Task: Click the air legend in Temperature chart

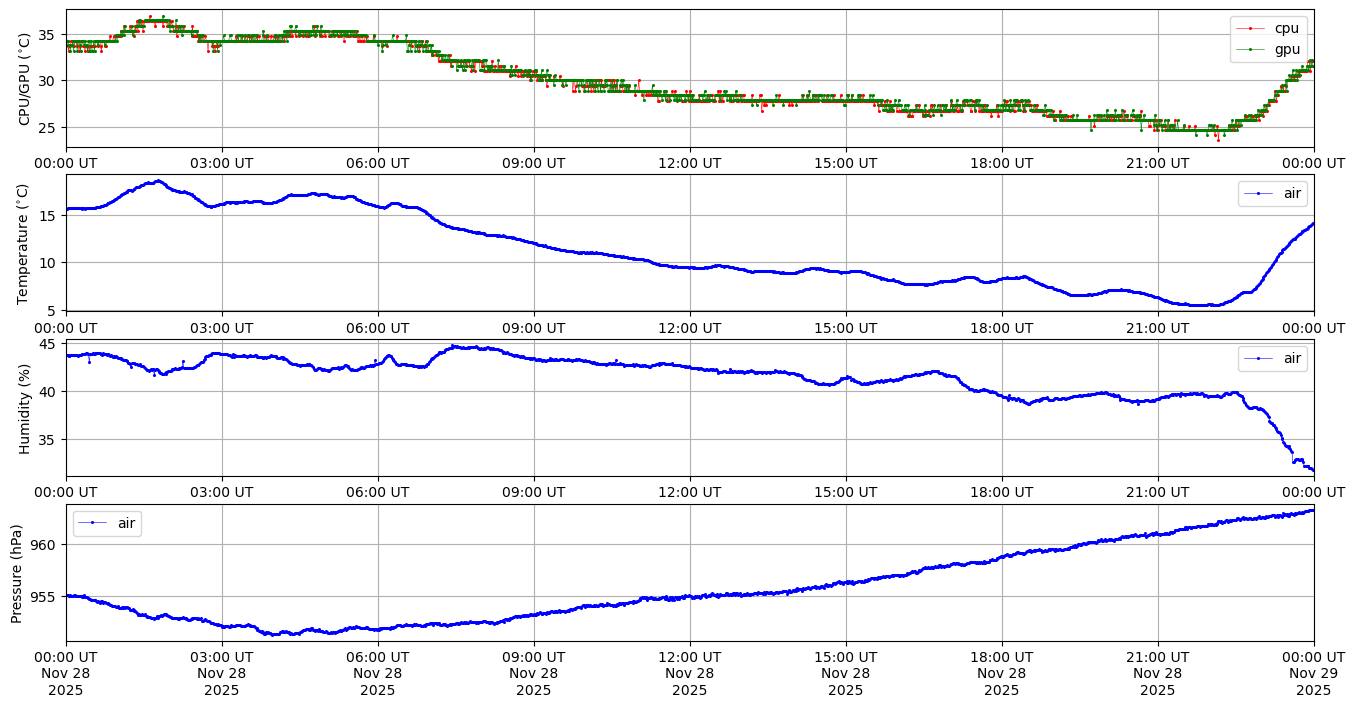Action: click(x=1292, y=193)
